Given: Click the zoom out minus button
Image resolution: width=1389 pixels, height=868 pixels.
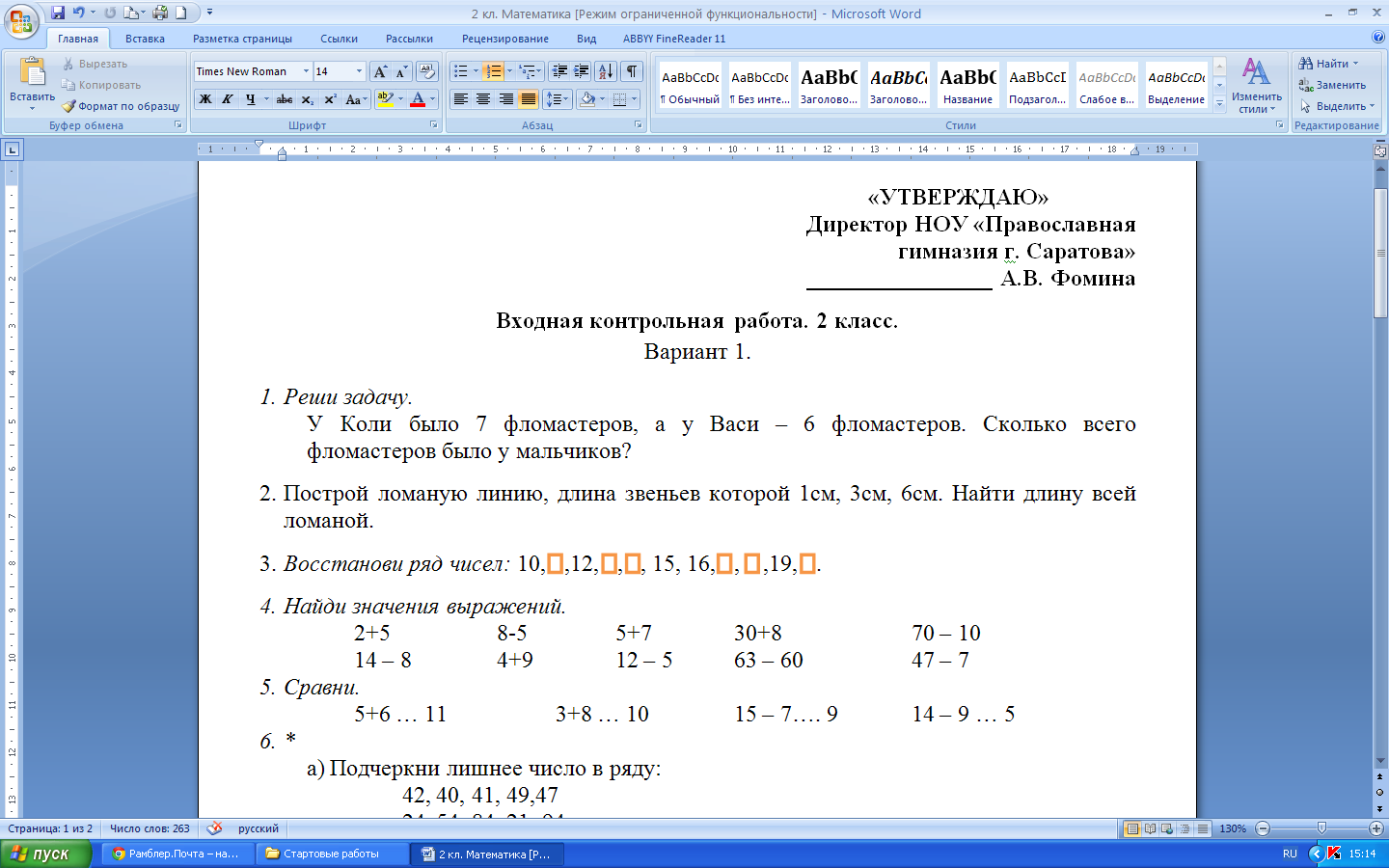Looking at the screenshot, I should point(1263,828).
